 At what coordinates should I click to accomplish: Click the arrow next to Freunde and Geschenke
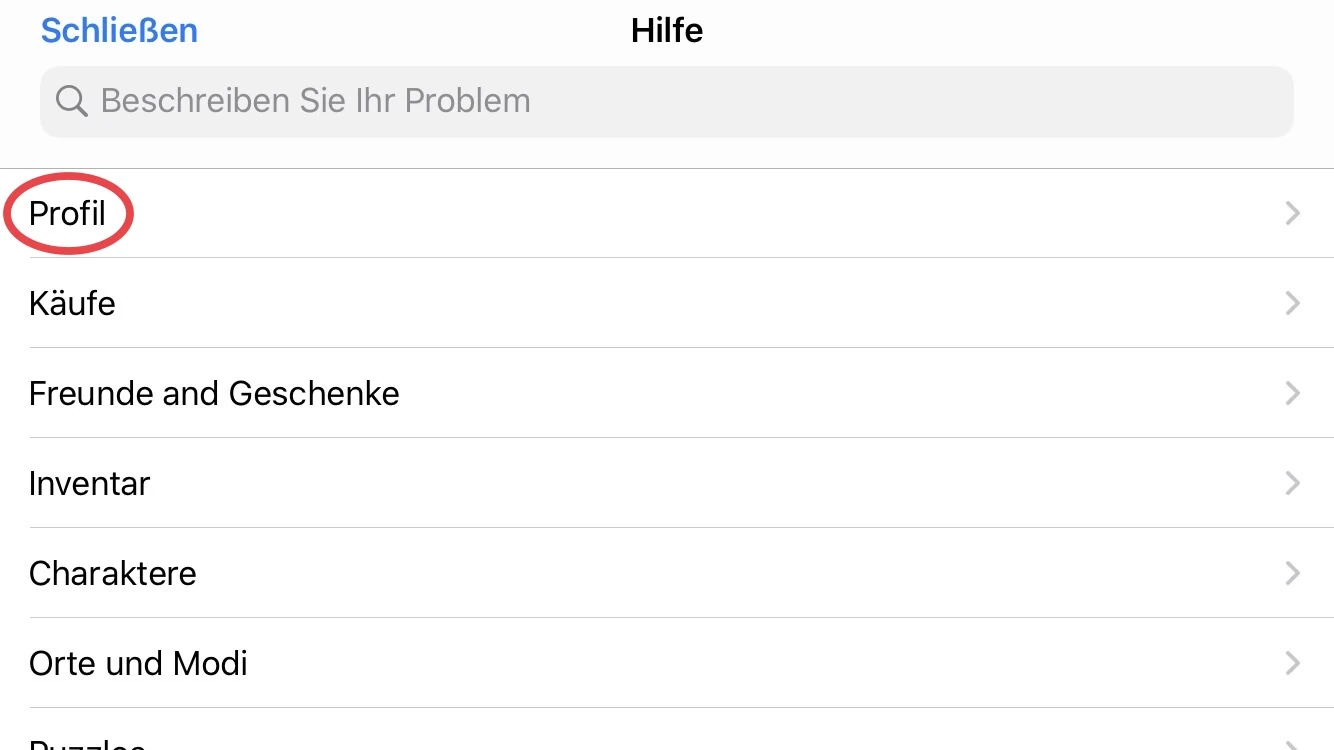(x=1292, y=393)
